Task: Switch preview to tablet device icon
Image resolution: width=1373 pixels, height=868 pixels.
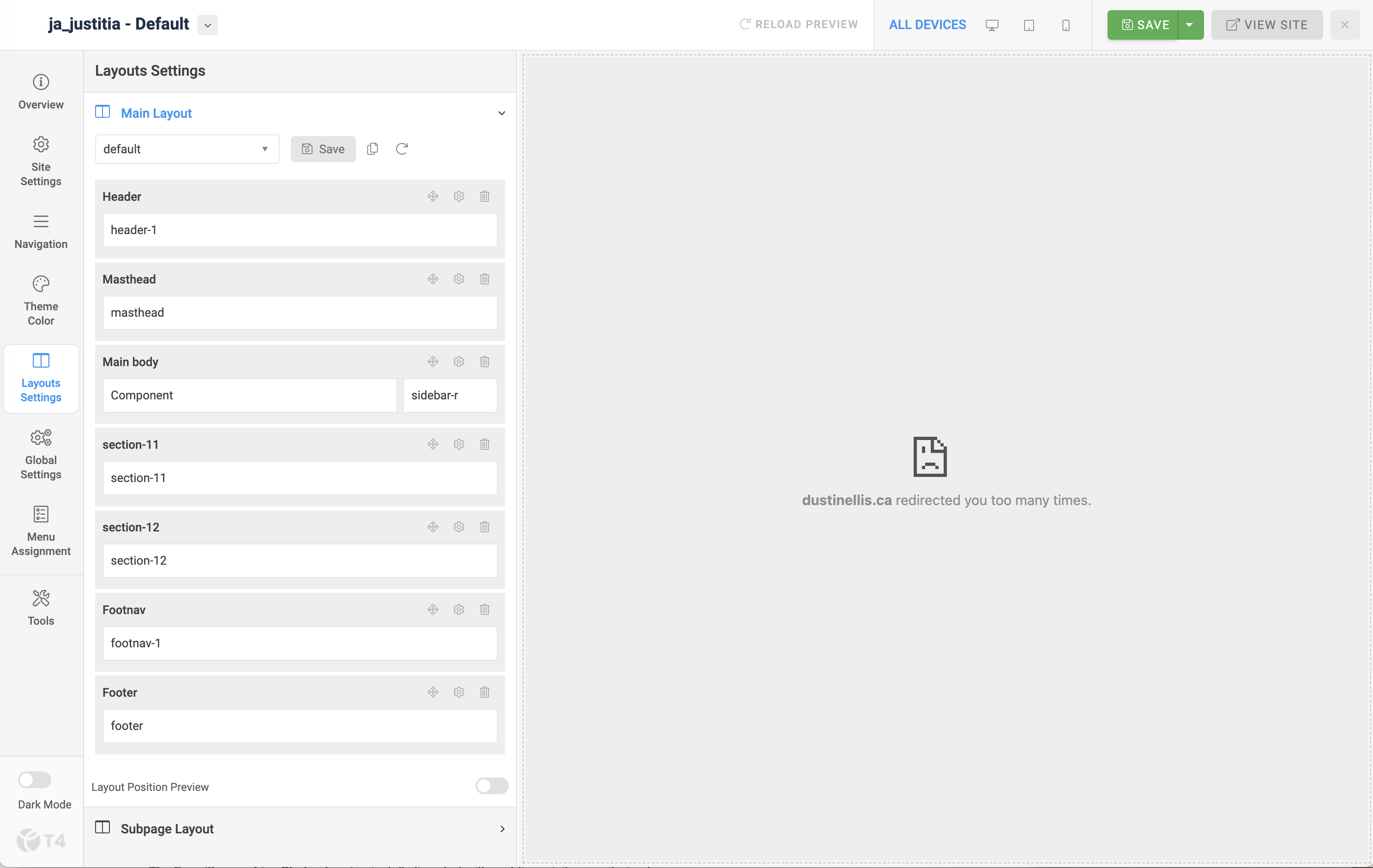Action: coord(1029,25)
